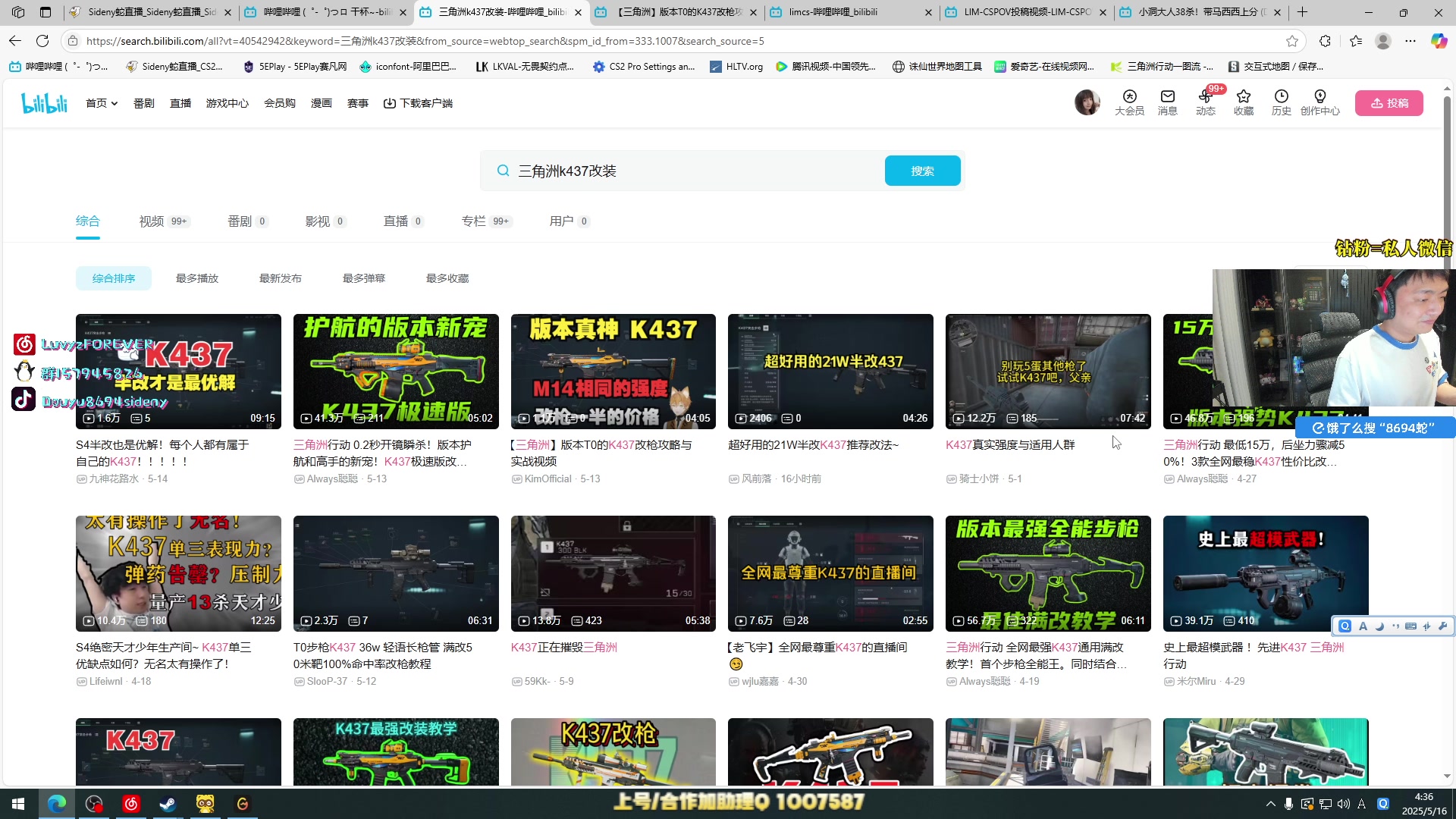The image size is (1456, 819).
Task: Open browser extensions puzzle icon
Action: (1325, 41)
